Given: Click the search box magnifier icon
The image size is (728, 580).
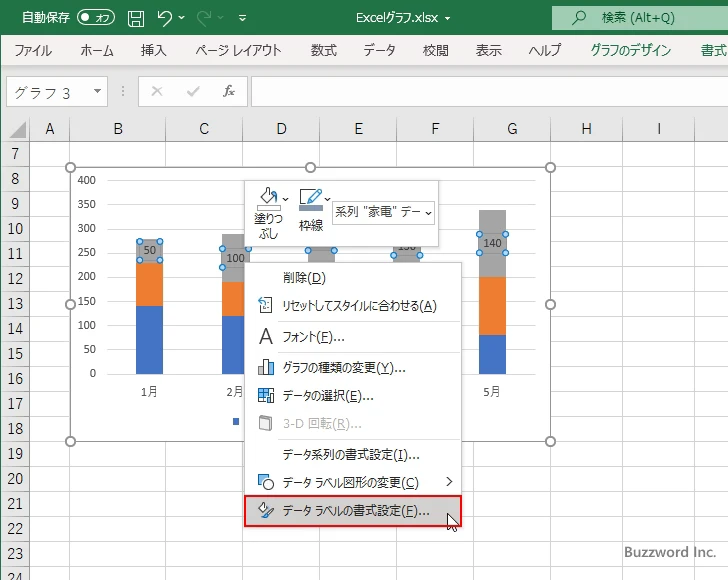Looking at the screenshot, I should pyautogui.click(x=578, y=18).
